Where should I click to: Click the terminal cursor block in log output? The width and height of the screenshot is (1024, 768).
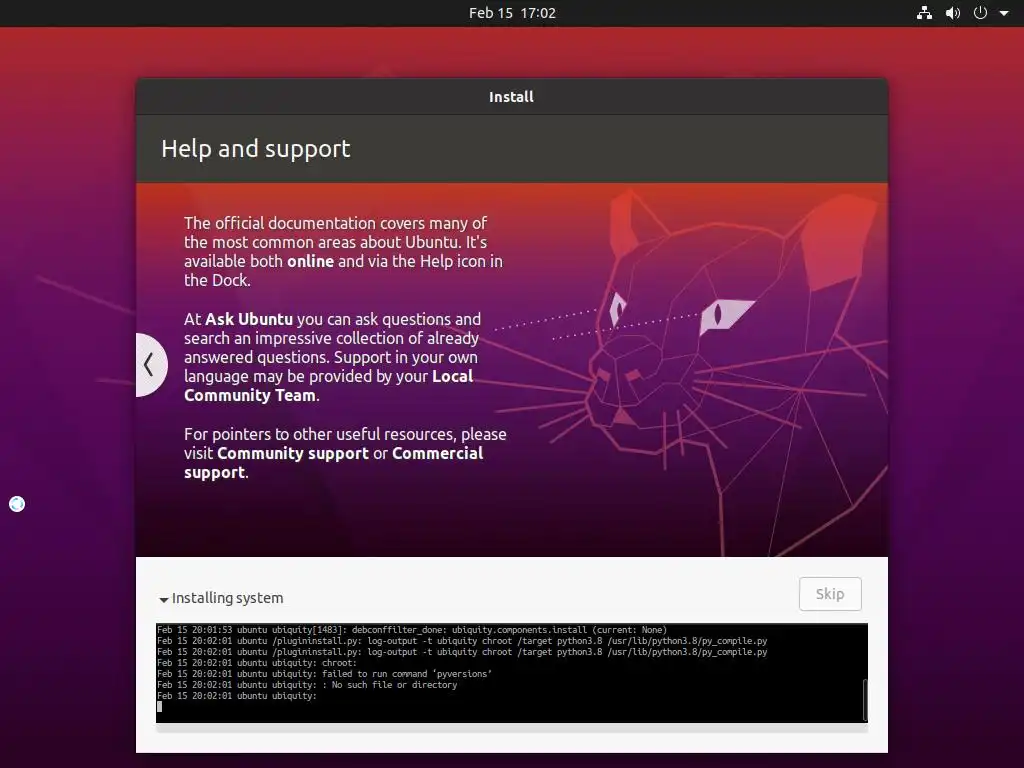[159, 707]
